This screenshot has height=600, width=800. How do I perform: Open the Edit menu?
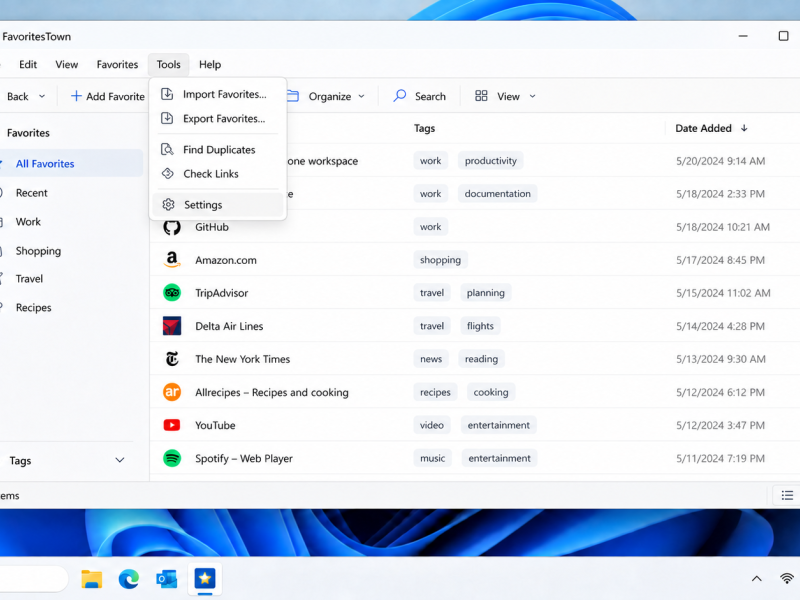pyautogui.click(x=28, y=65)
